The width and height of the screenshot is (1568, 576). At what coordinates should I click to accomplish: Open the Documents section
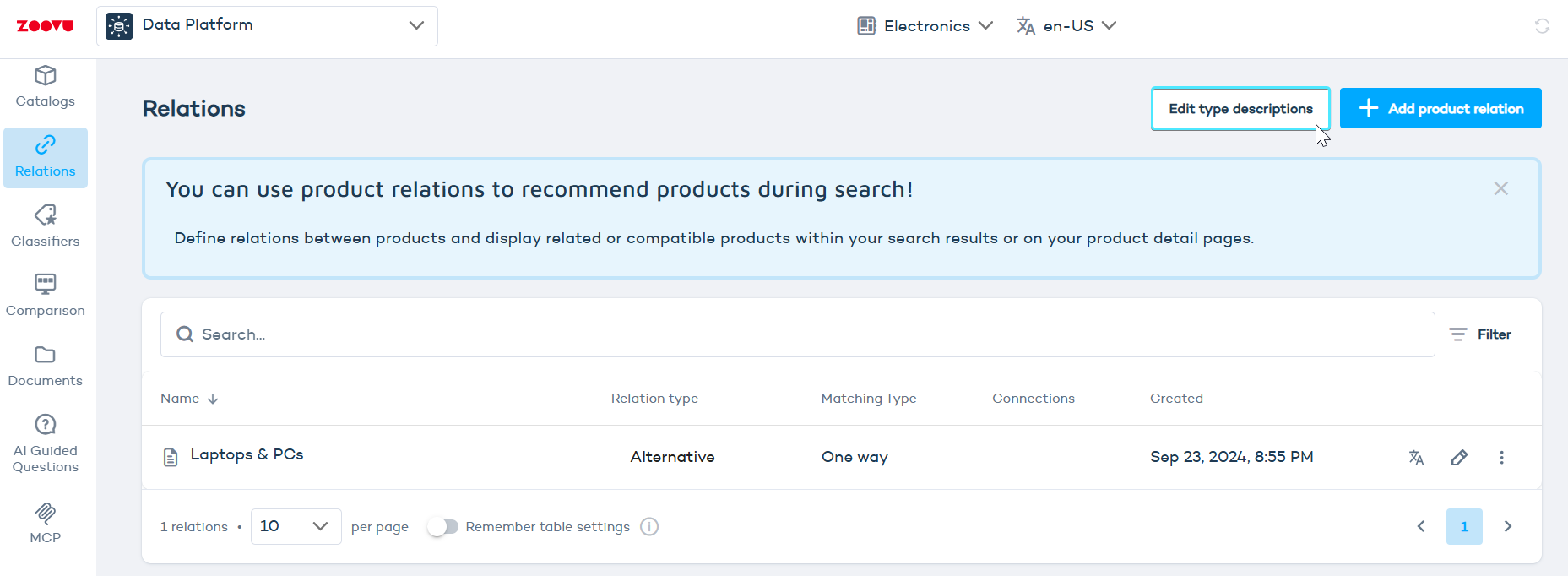coord(46,366)
